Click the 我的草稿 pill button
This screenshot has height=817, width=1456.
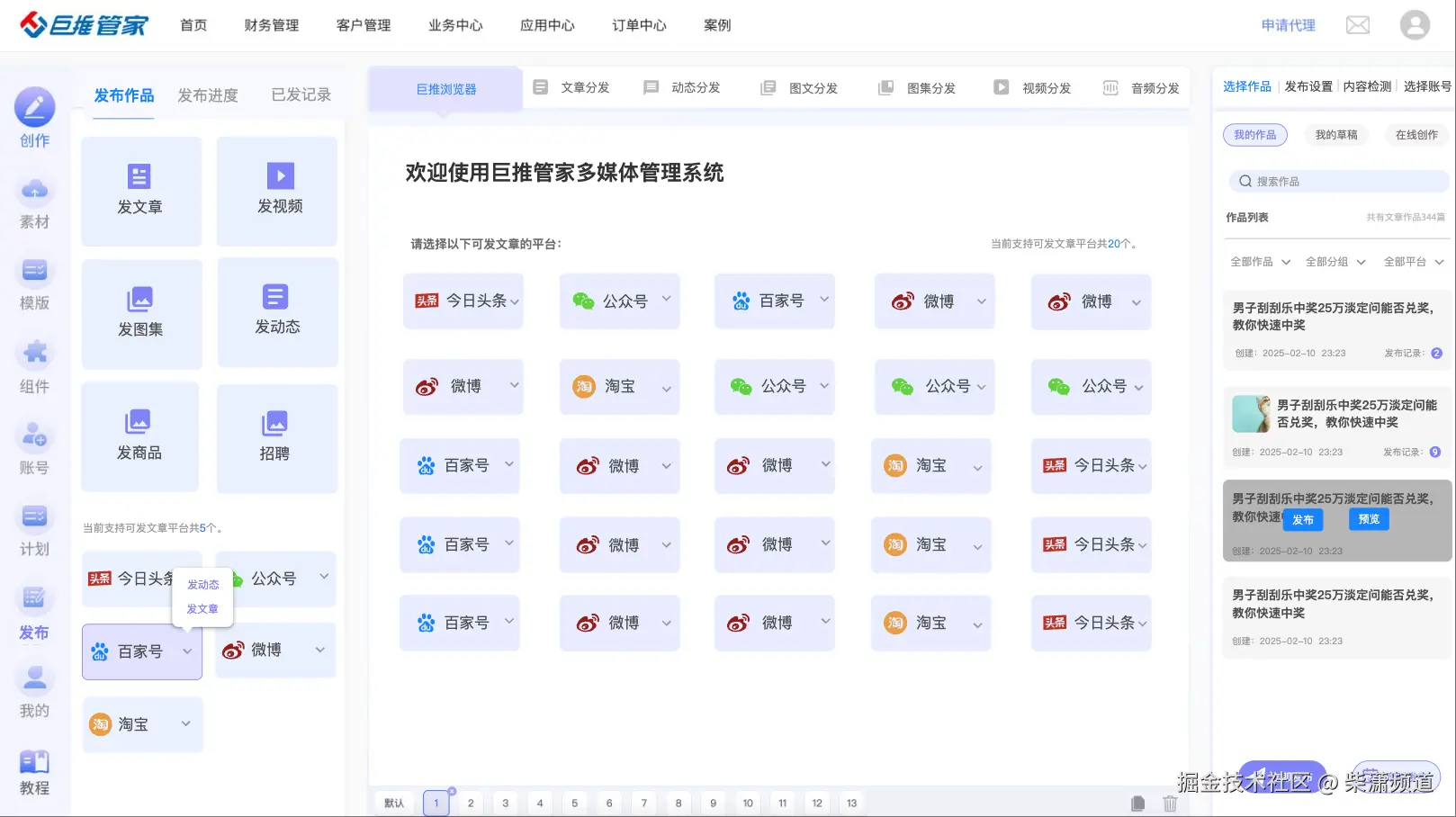coord(1336,135)
